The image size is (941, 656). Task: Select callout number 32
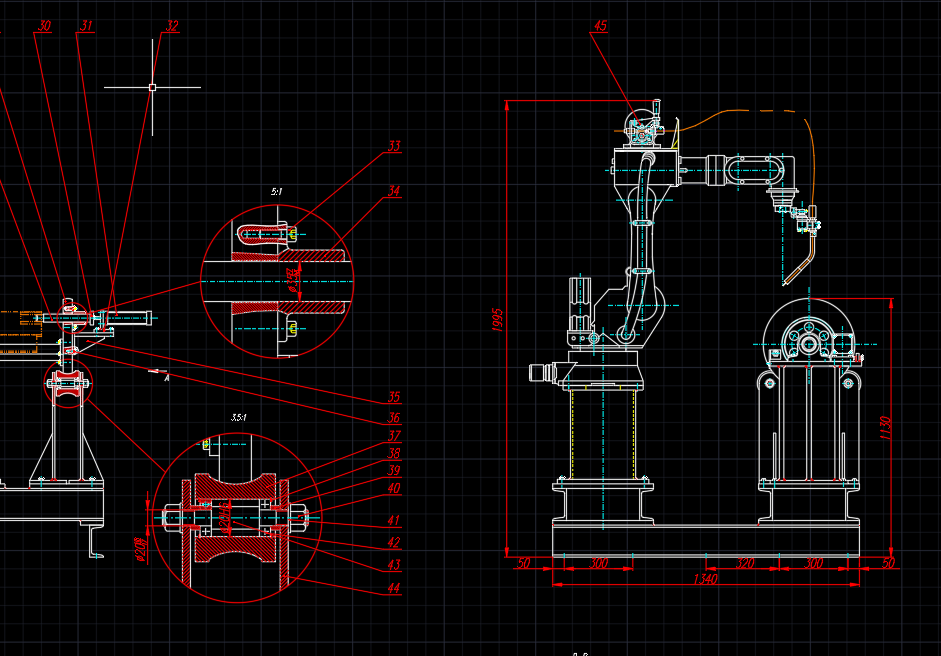tap(172, 25)
